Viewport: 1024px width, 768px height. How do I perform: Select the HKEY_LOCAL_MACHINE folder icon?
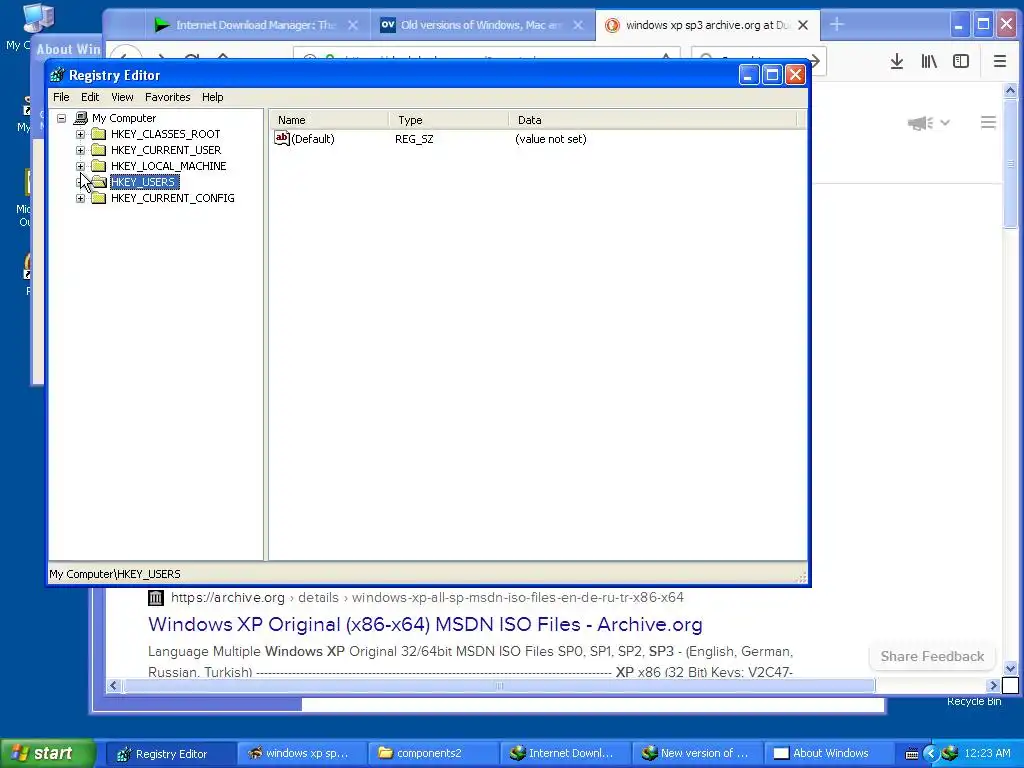click(99, 166)
